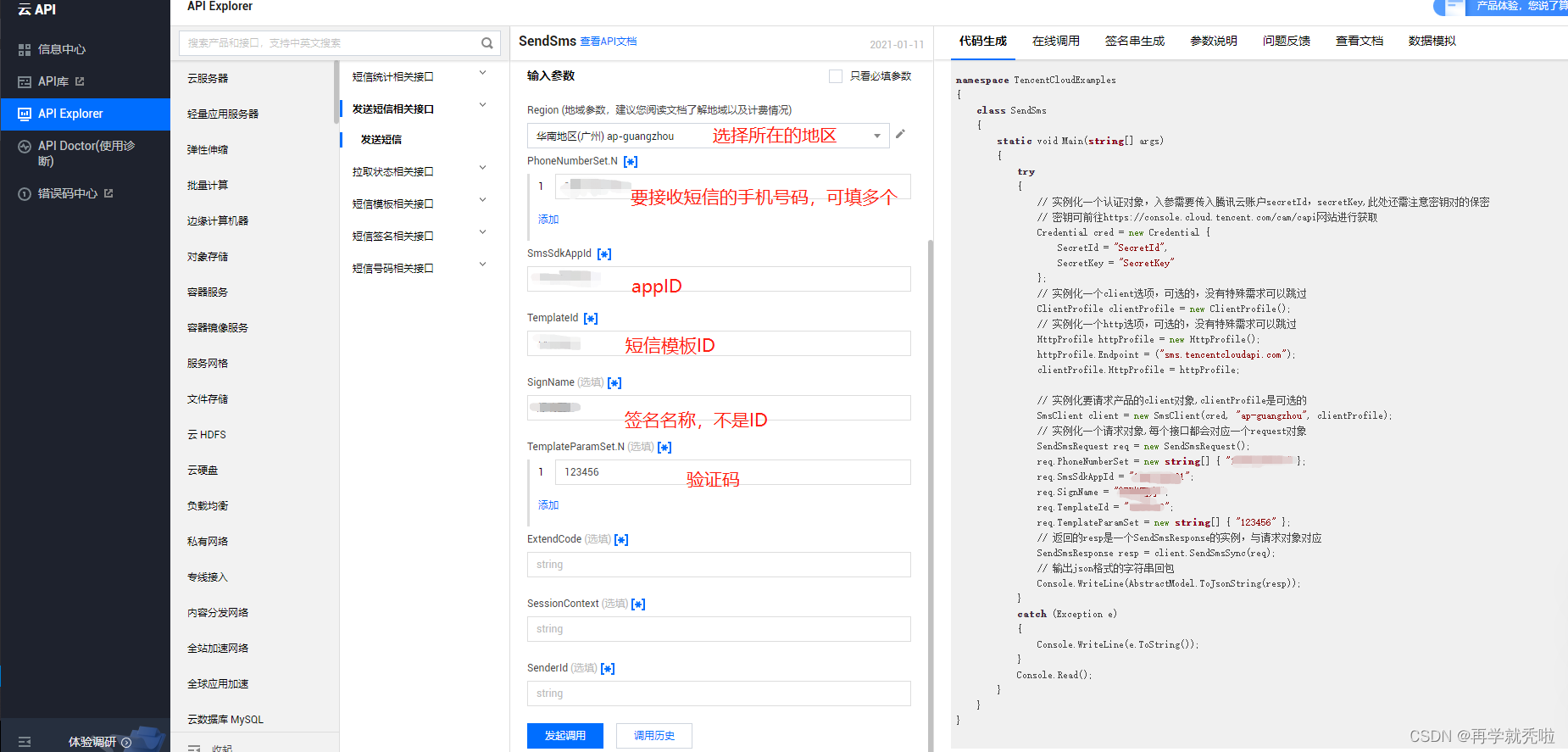Toggle 只看必填参数 checkbox

pyautogui.click(x=836, y=76)
